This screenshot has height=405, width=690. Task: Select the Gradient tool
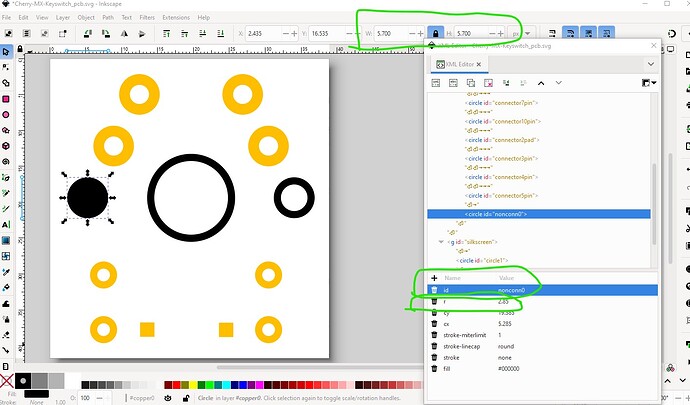pos(6,240)
